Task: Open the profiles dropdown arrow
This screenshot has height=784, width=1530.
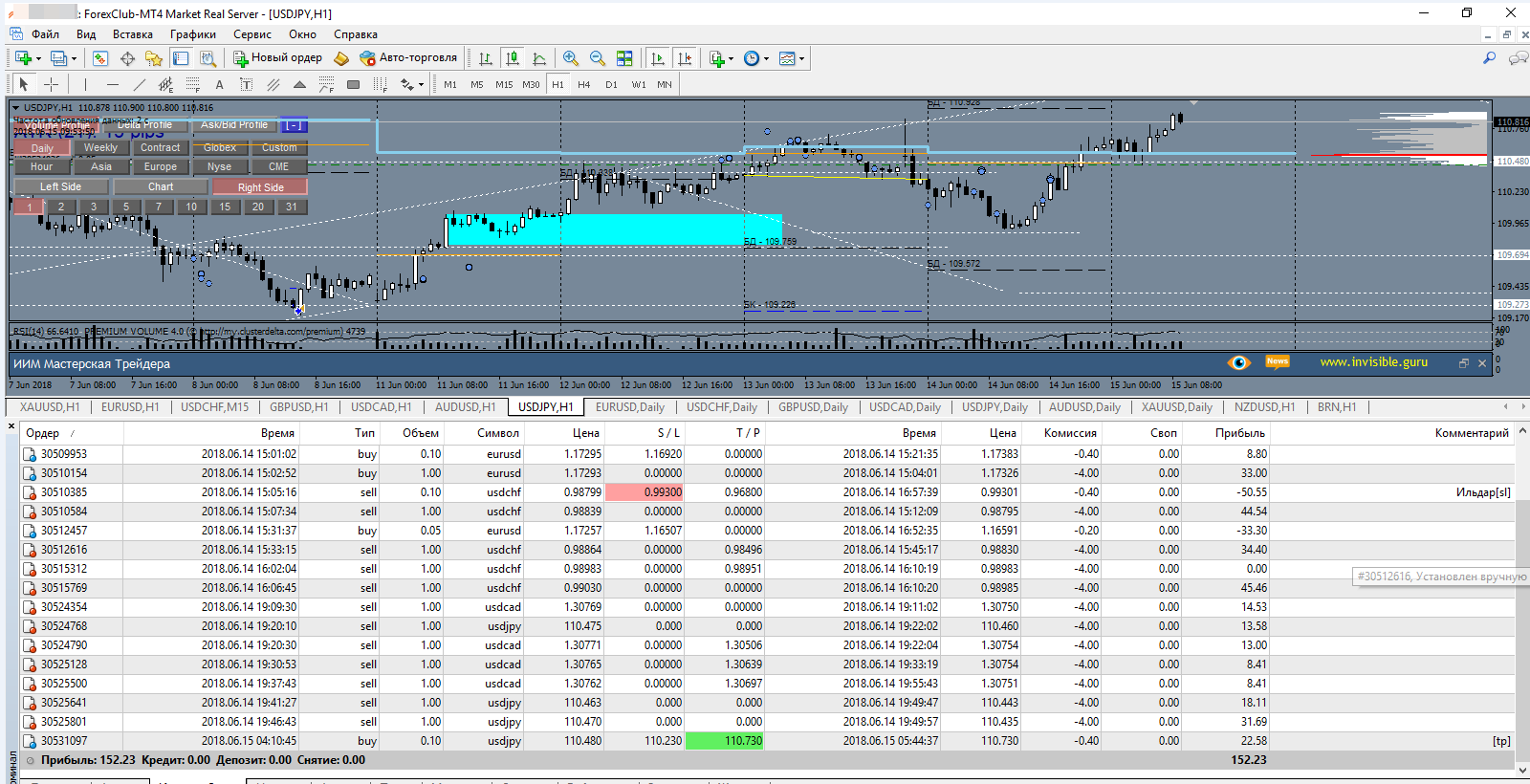Action: [74, 59]
